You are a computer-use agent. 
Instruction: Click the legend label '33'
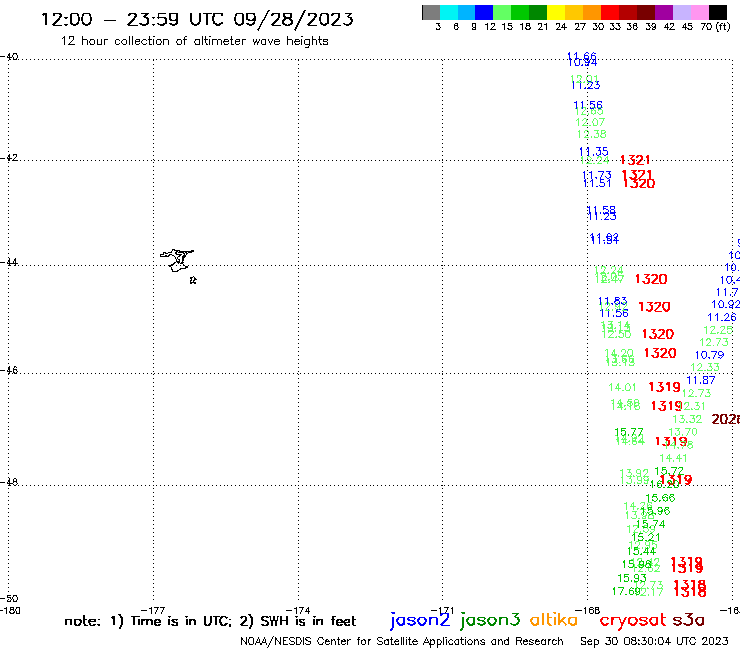pos(615,27)
